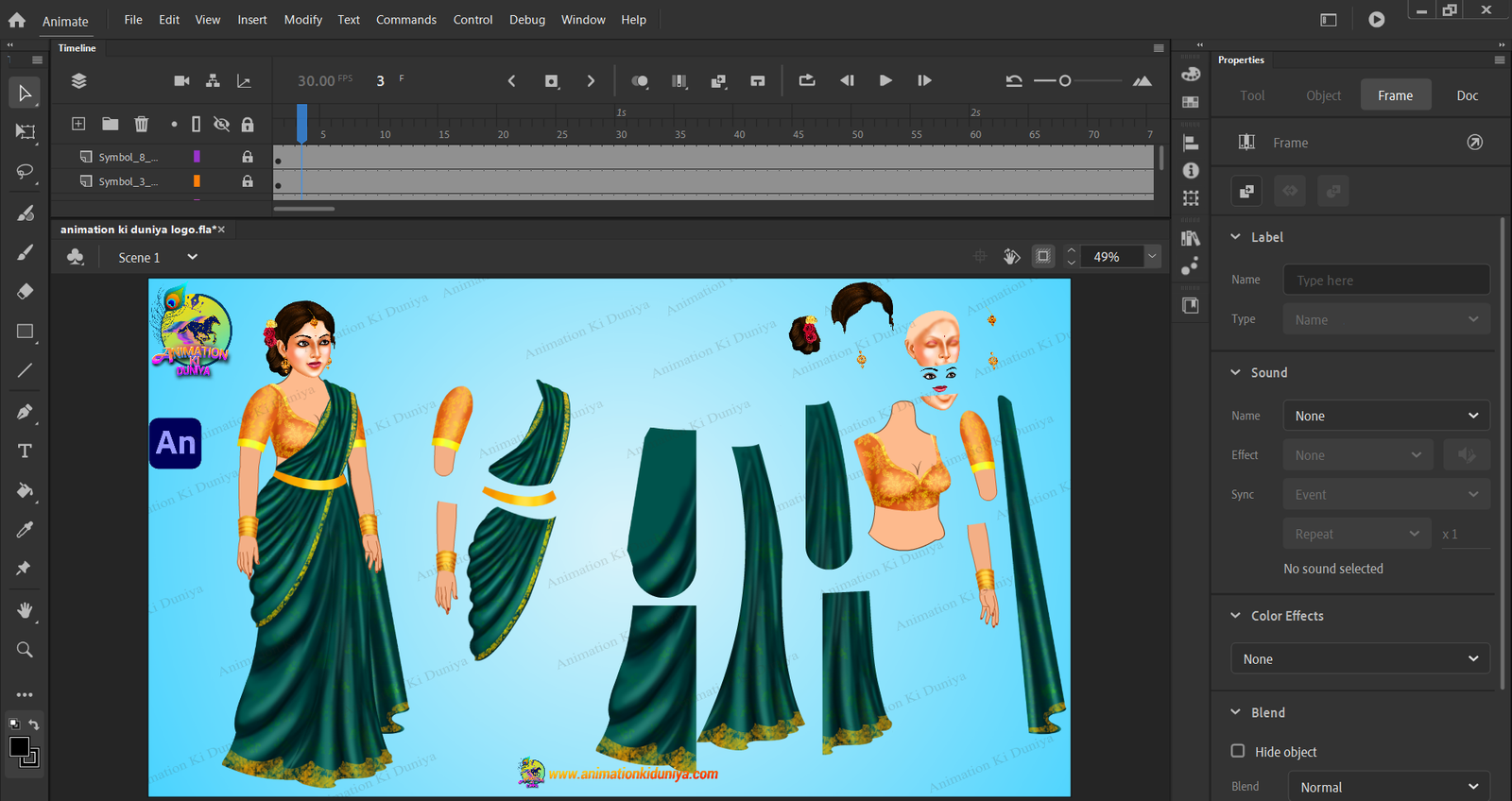Screen dimensions: 1512x801
Task: Click the Label Name input field
Action: pyautogui.click(x=1385, y=280)
